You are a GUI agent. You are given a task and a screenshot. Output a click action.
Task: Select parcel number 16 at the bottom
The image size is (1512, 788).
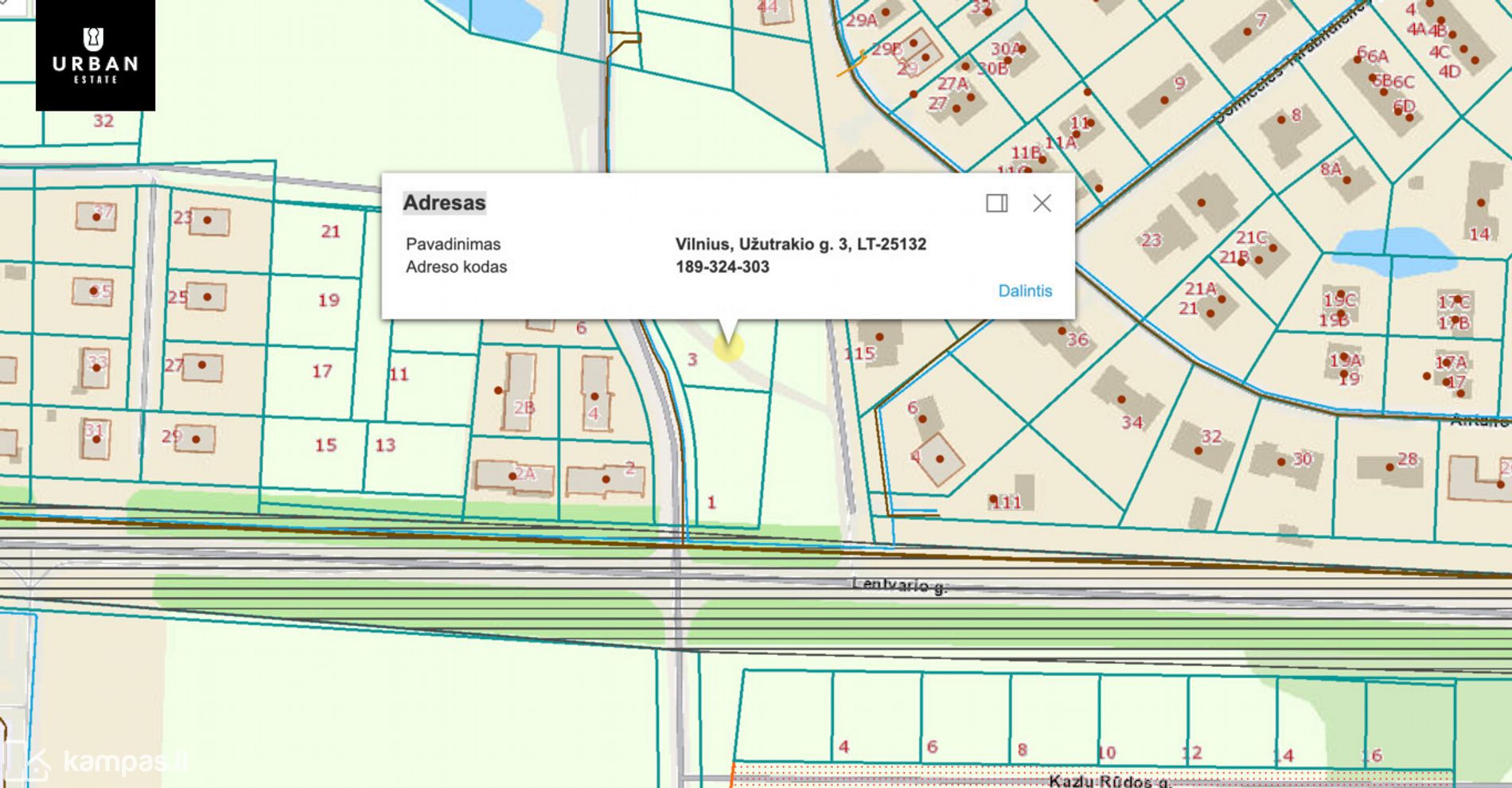point(1371,755)
